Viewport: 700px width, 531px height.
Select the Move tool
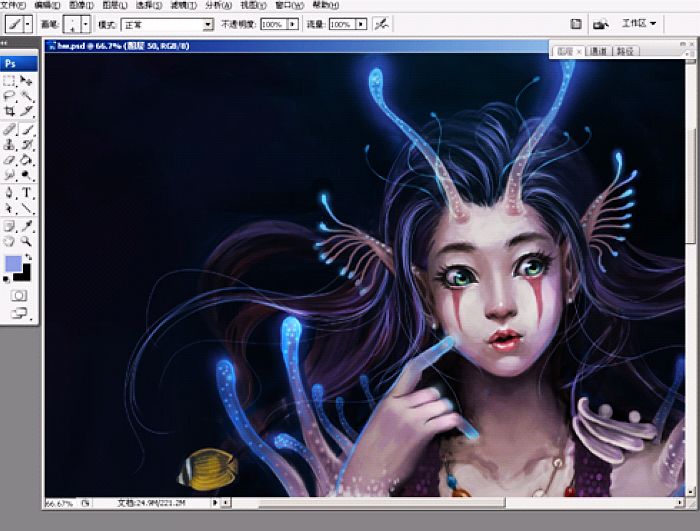(x=26, y=81)
